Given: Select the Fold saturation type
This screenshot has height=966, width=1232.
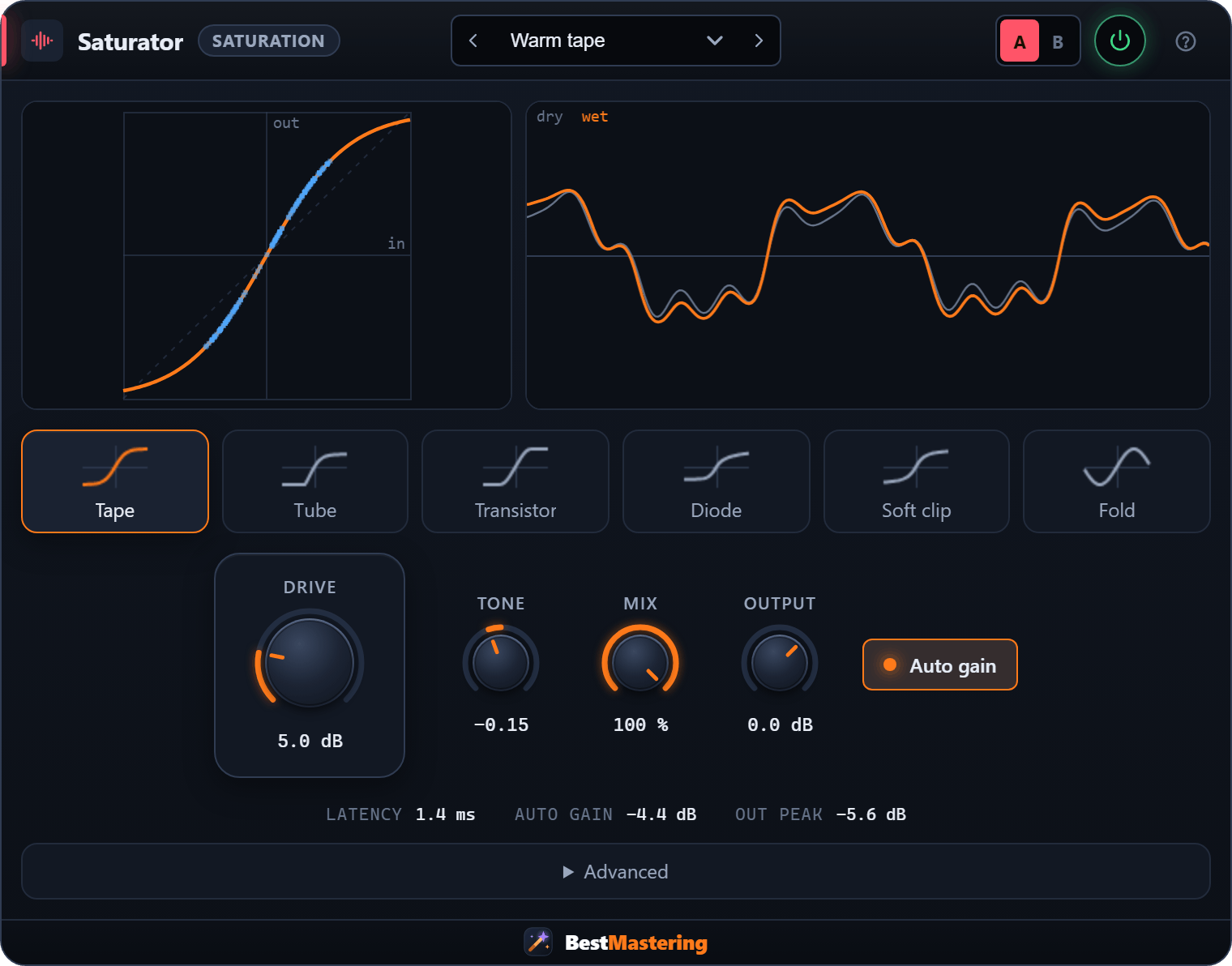Looking at the screenshot, I should click(x=1117, y=481).
